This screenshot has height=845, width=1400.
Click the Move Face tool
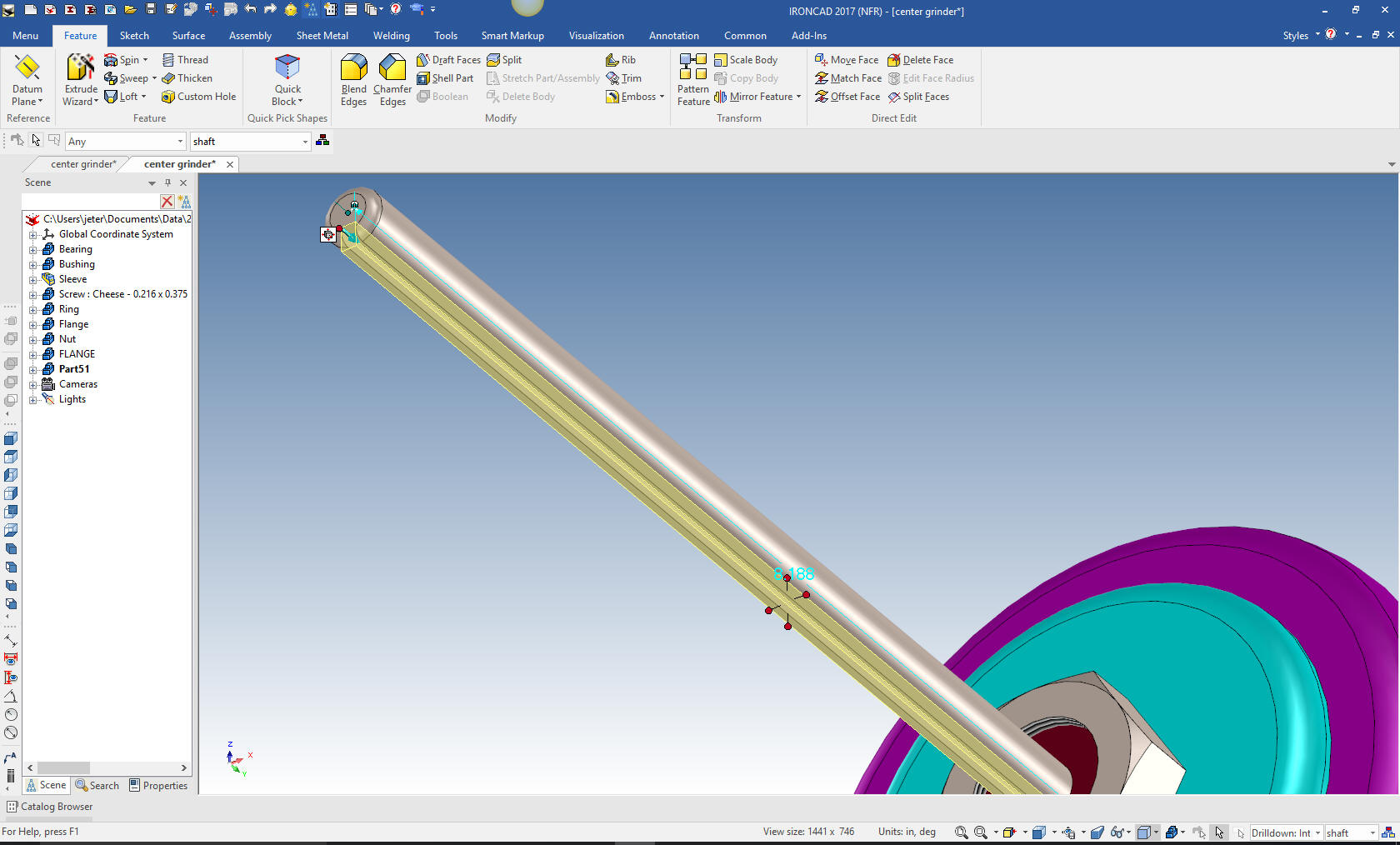847,60
